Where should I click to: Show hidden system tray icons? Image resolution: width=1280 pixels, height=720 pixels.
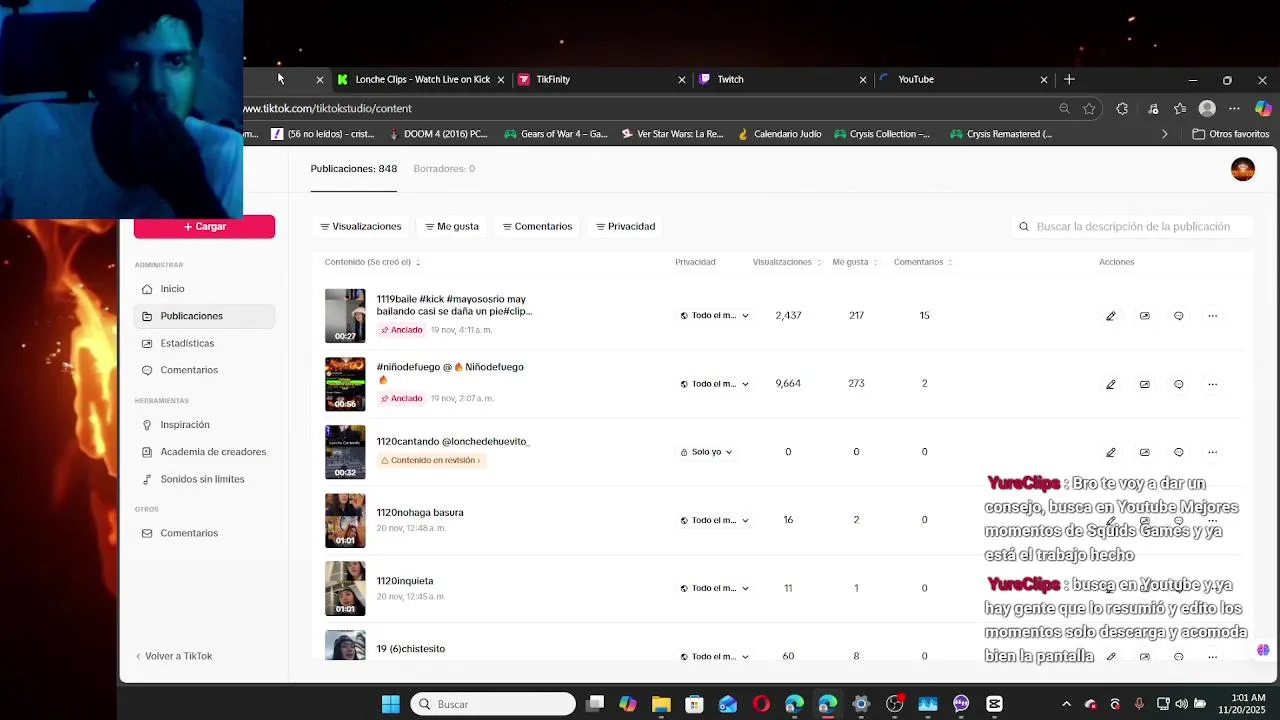(1066, 704)
